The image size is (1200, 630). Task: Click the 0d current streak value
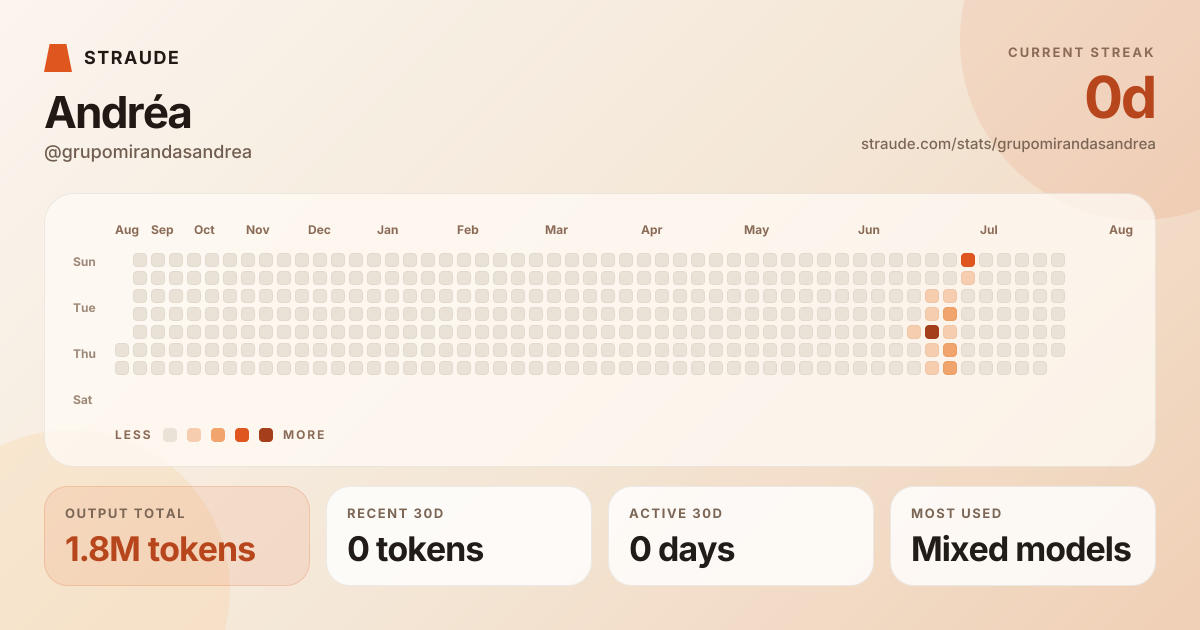[x=1120, y=98]
